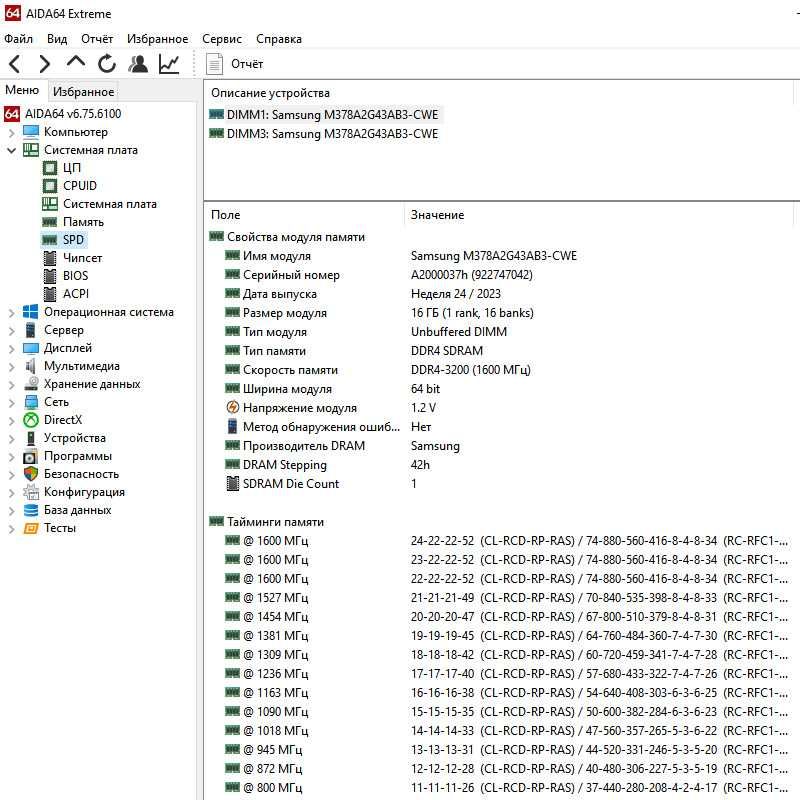Select DIMM3: Samsung M378A2G43AB3-CWE device
Viewport: 800px width, 800px height.
click(x=332, y=134)
